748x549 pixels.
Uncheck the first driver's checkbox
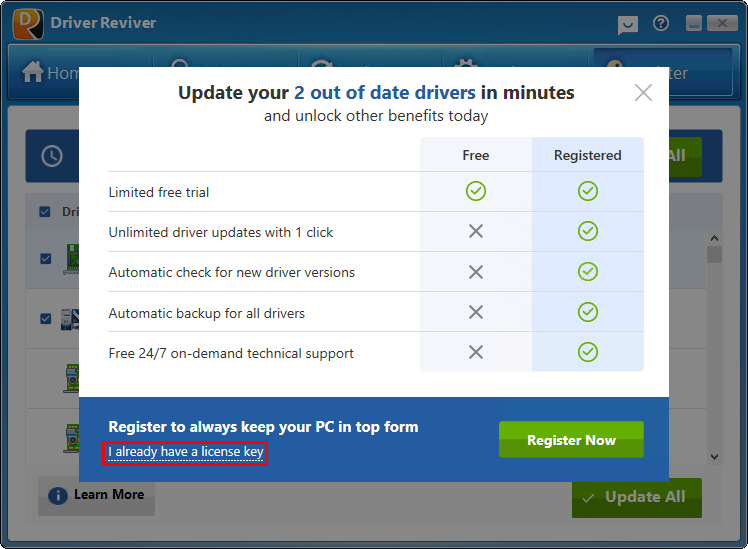coord(45,258)
